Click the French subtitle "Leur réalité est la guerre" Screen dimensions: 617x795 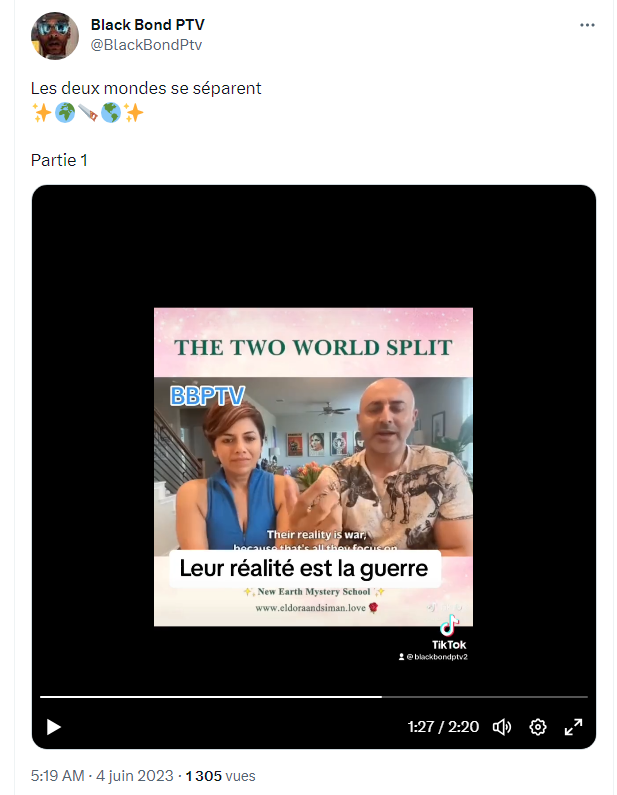click(303, 569)
